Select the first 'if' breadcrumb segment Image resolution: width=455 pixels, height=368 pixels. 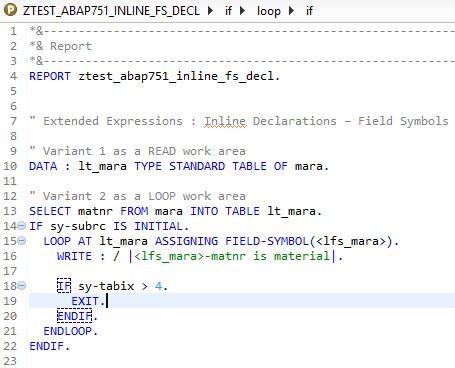(228, 11)
